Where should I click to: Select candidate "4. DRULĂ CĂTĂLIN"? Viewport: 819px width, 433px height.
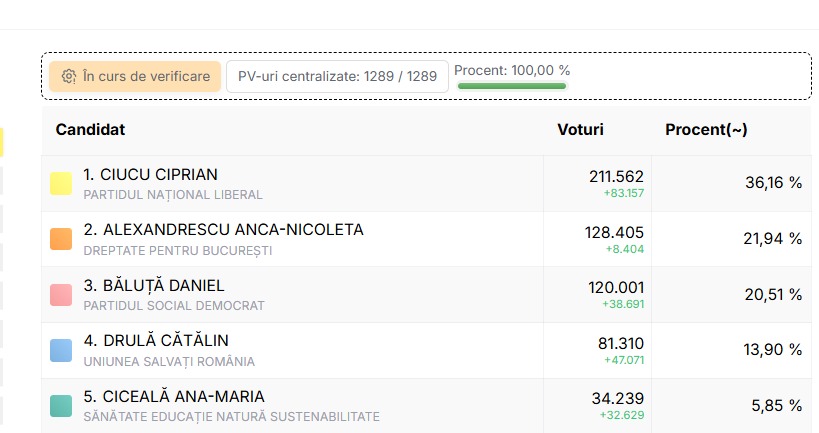tap(156, 341)
